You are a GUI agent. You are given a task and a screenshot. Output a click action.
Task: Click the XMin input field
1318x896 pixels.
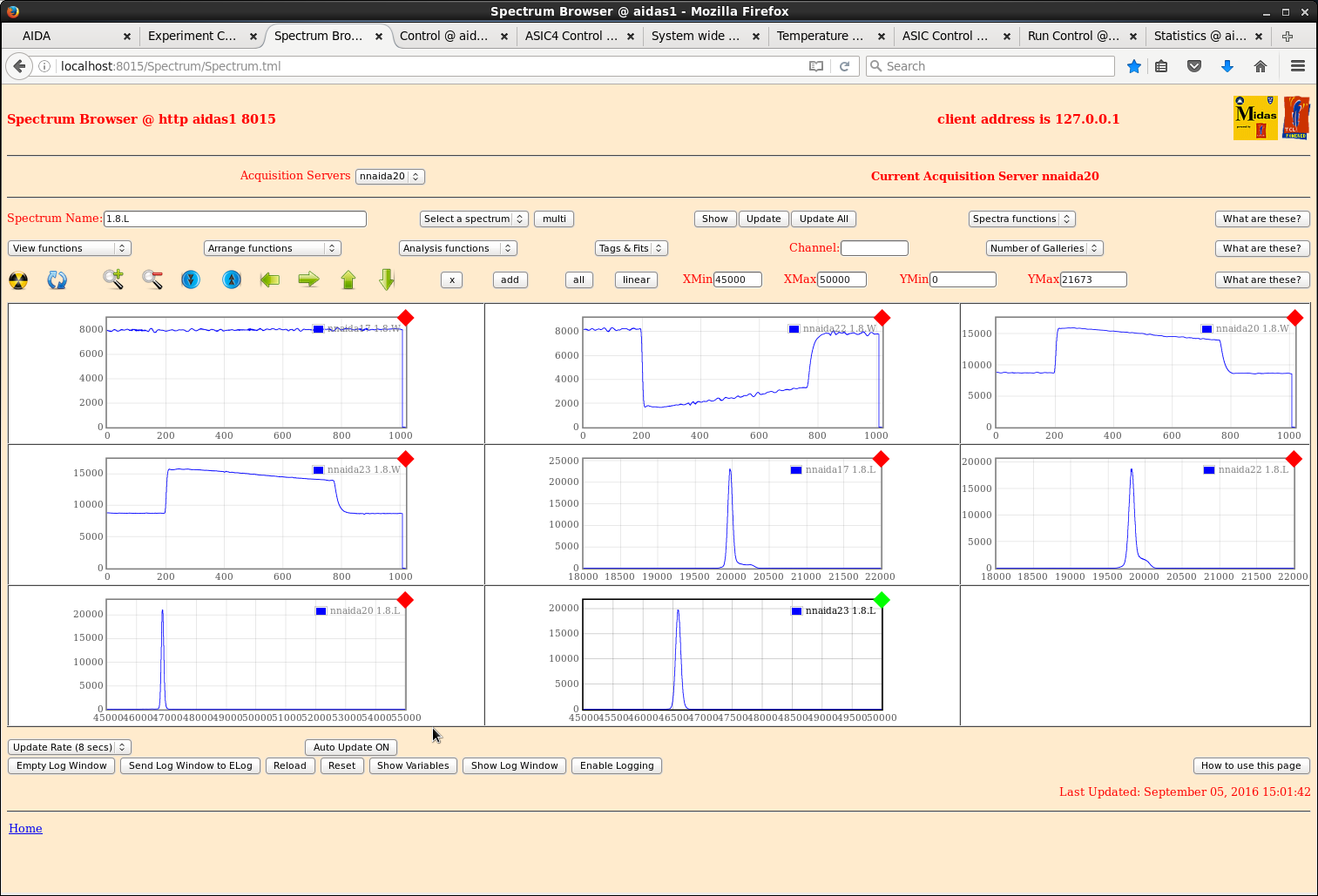(x=738, y=280)
